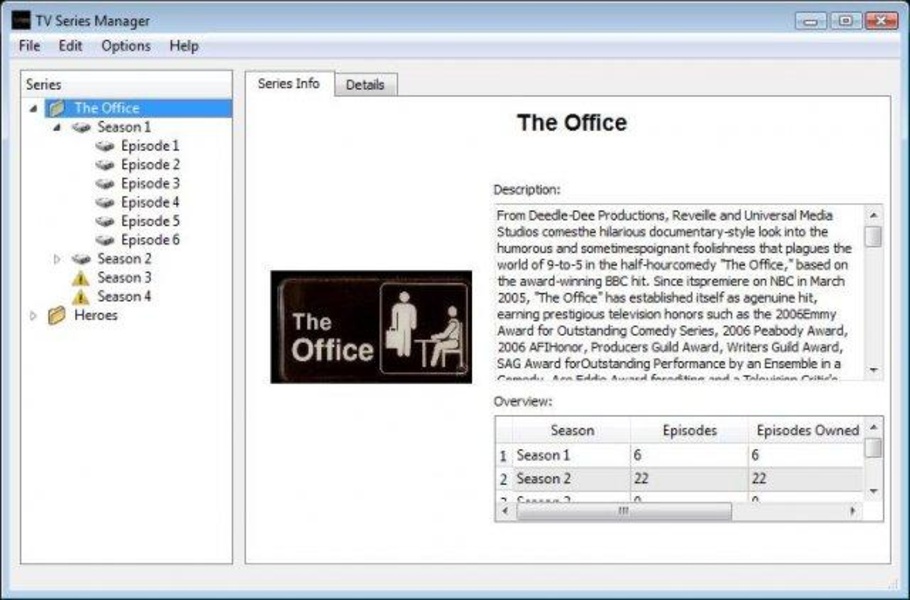Click the Description scrollbar down arrow
910x600 pixels.
[873, 370]
